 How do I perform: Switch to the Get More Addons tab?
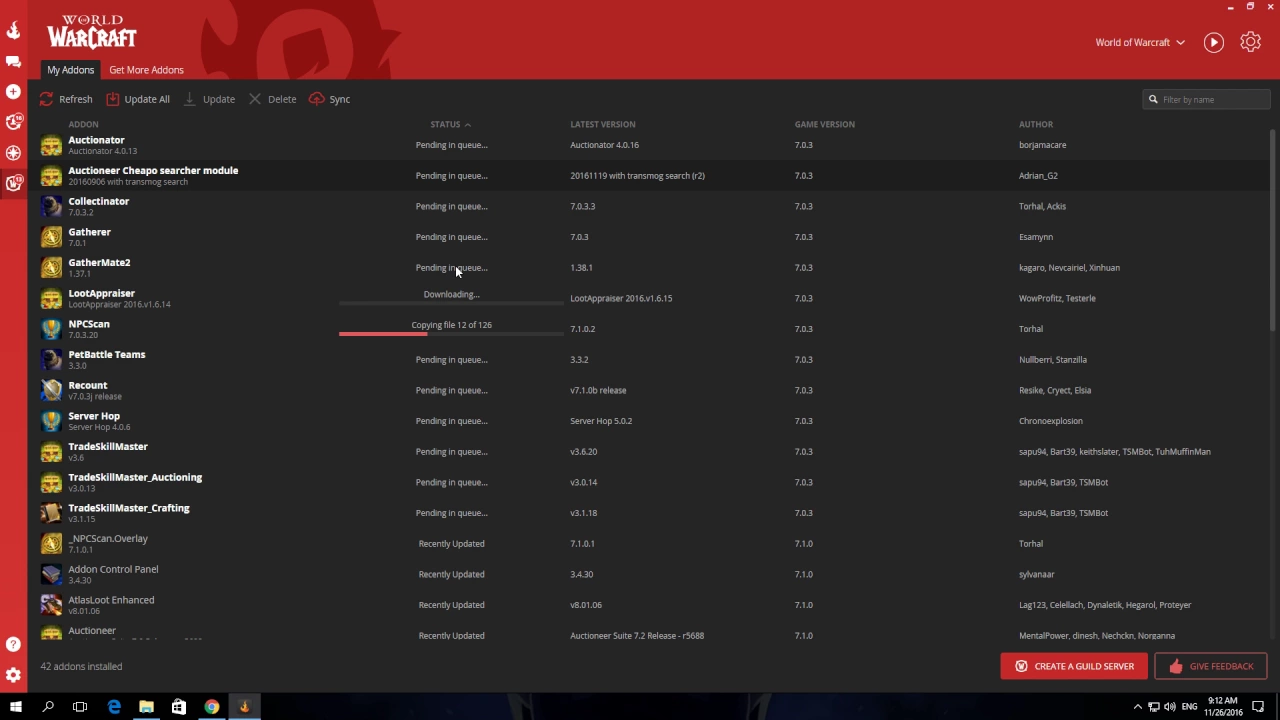(x=146, y=70)
